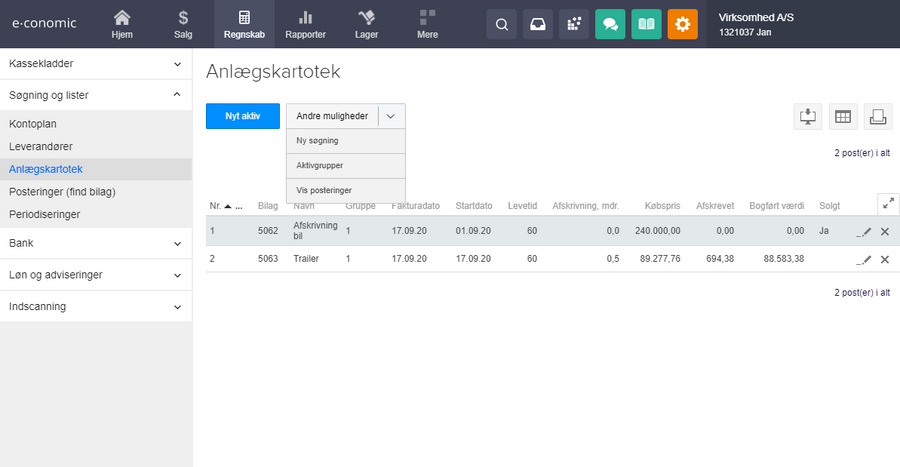Delete the Afskrivning bil asset row
The image size is (900, 467).
pos(884,231)
